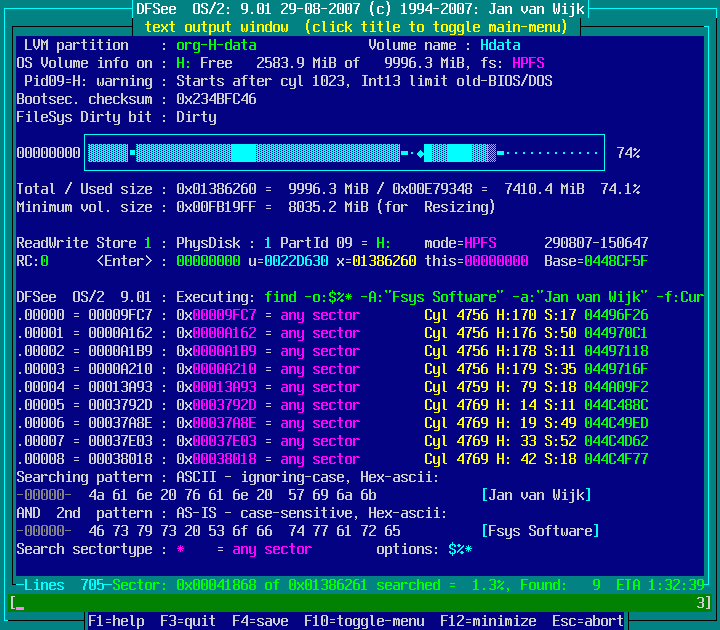Click physical sector number 044C488C
The width and height of the screenshot is (720, 630).
616,405
